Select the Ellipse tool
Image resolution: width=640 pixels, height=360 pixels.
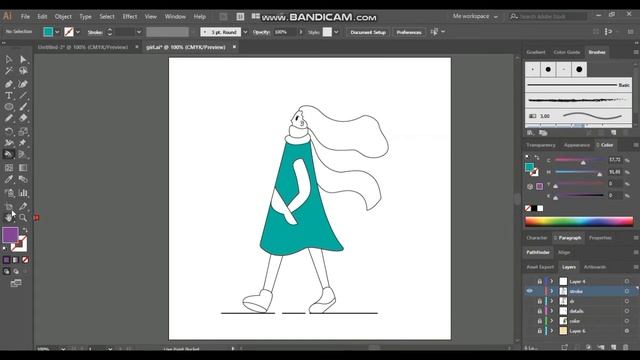coord(9,107)
